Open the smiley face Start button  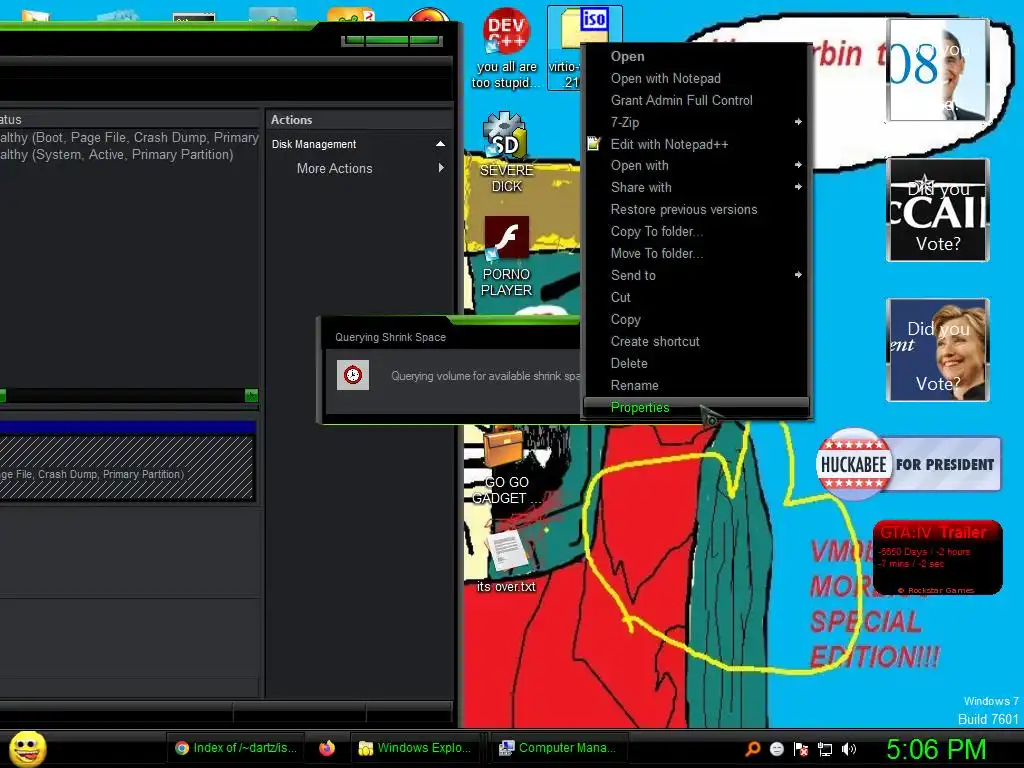(27, 748)
